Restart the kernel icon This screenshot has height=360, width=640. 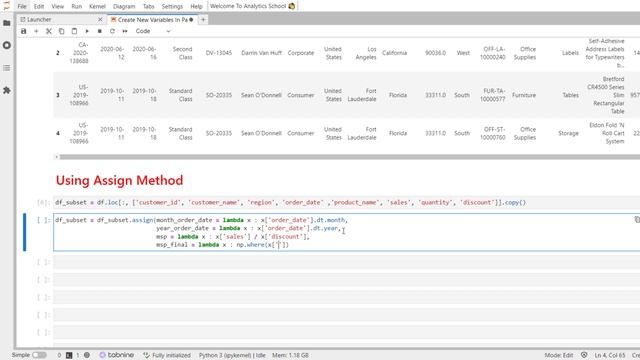(x=112, y=31)
